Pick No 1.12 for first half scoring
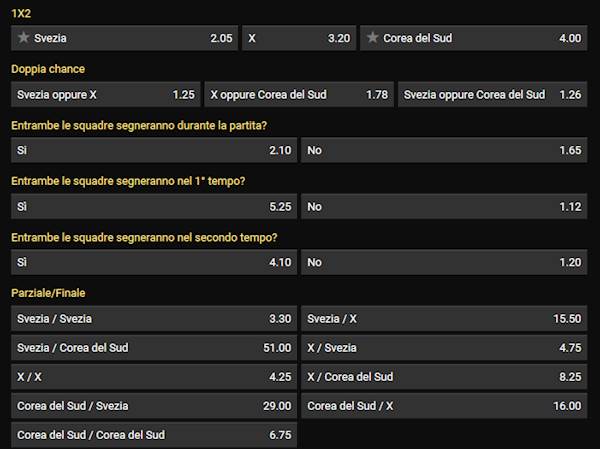Screen dimensions: 600x449 (444, 206)
